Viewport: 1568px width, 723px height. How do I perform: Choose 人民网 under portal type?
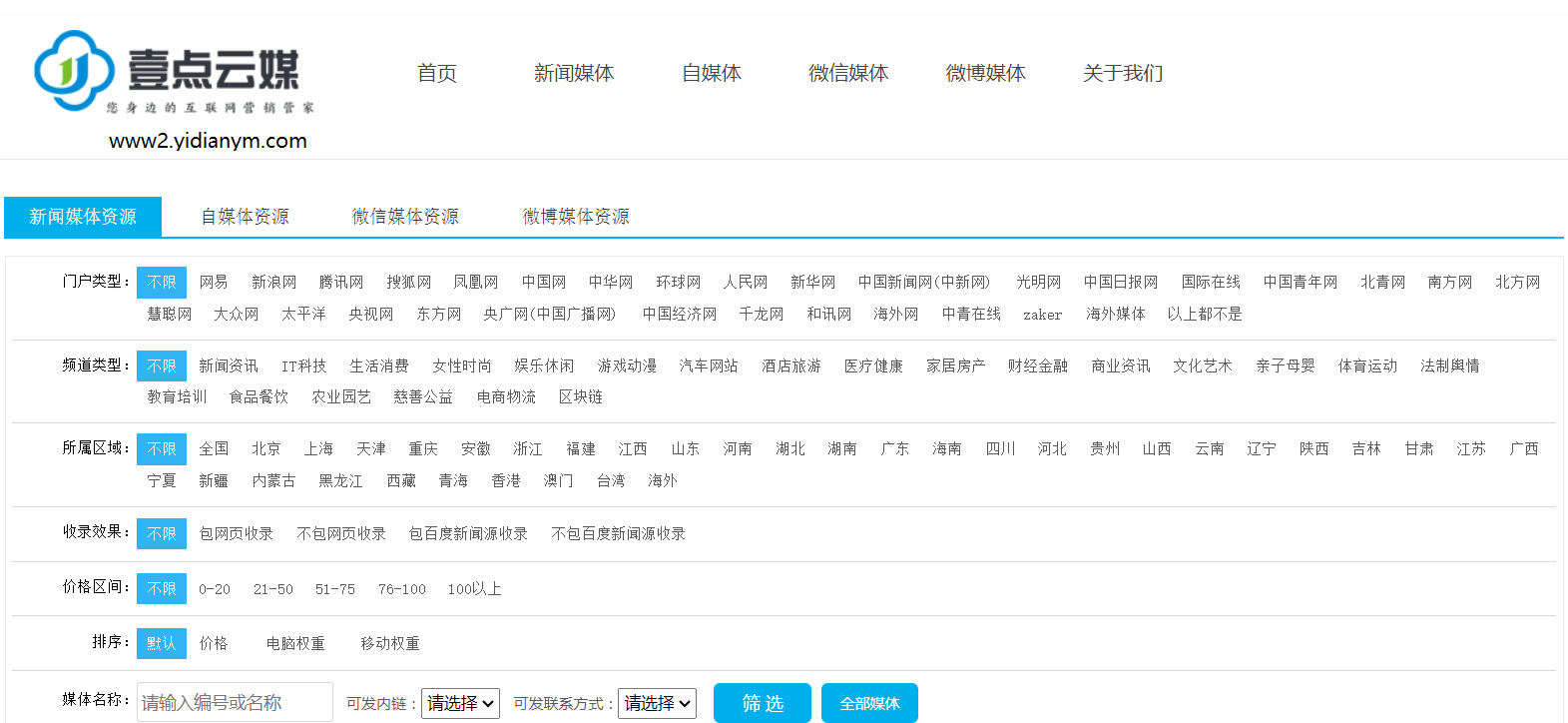(746, 283)
